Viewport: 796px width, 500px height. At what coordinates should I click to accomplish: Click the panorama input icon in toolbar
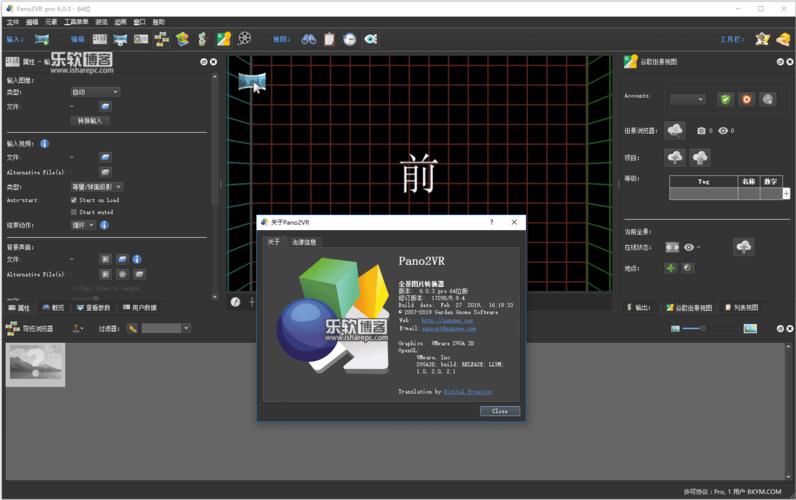42,39
